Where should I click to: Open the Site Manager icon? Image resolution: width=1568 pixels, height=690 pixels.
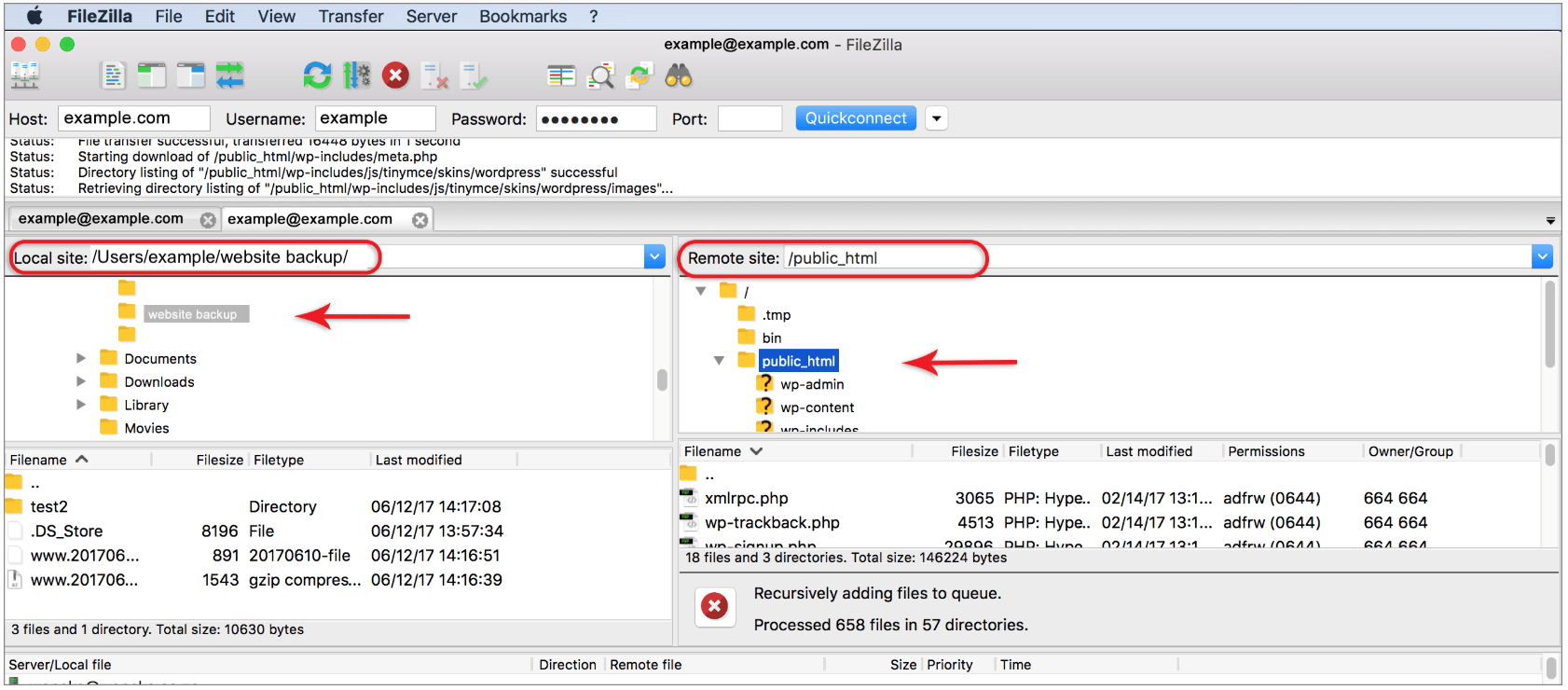(x=24, y=76)
